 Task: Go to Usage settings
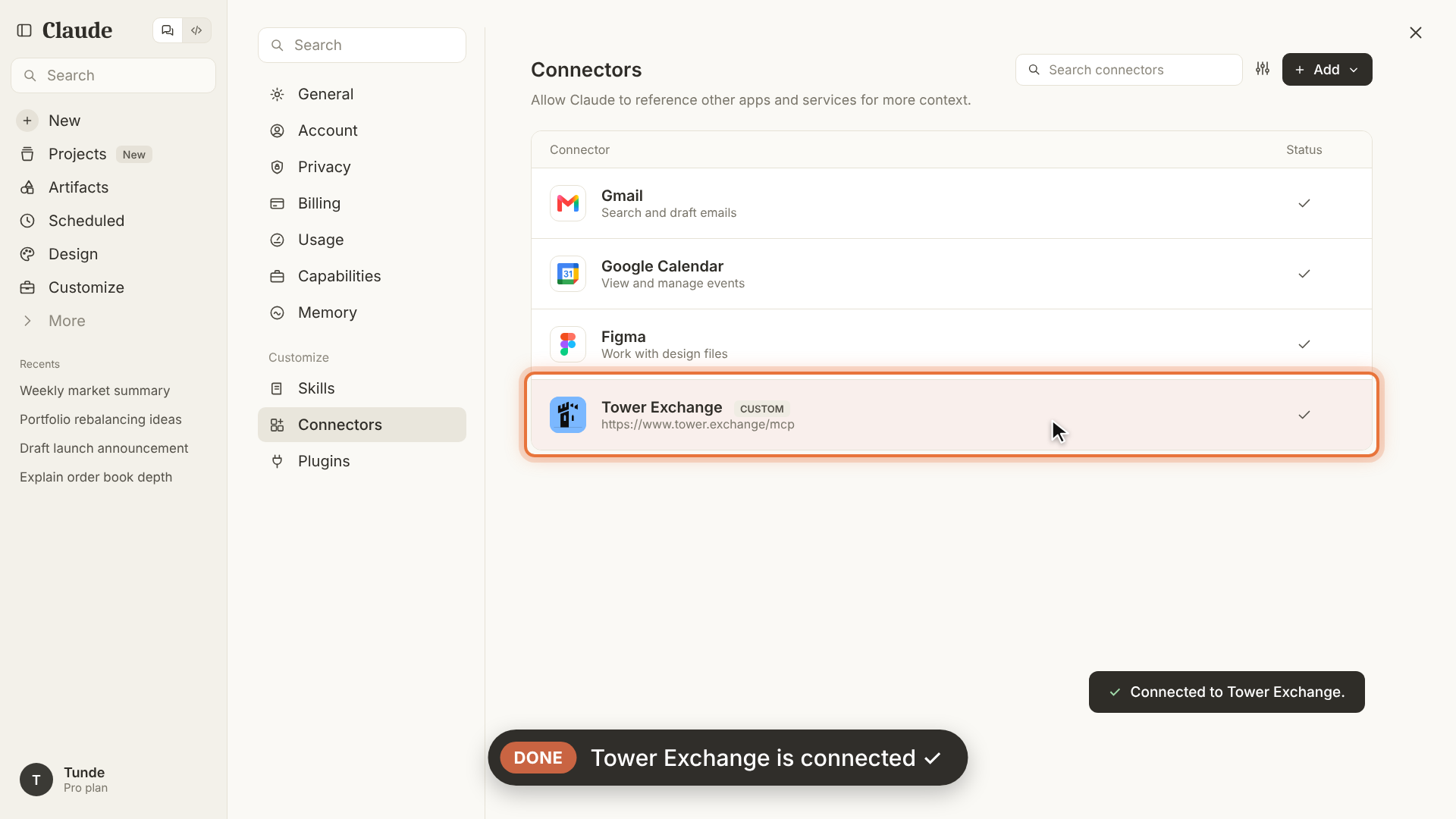362,240
